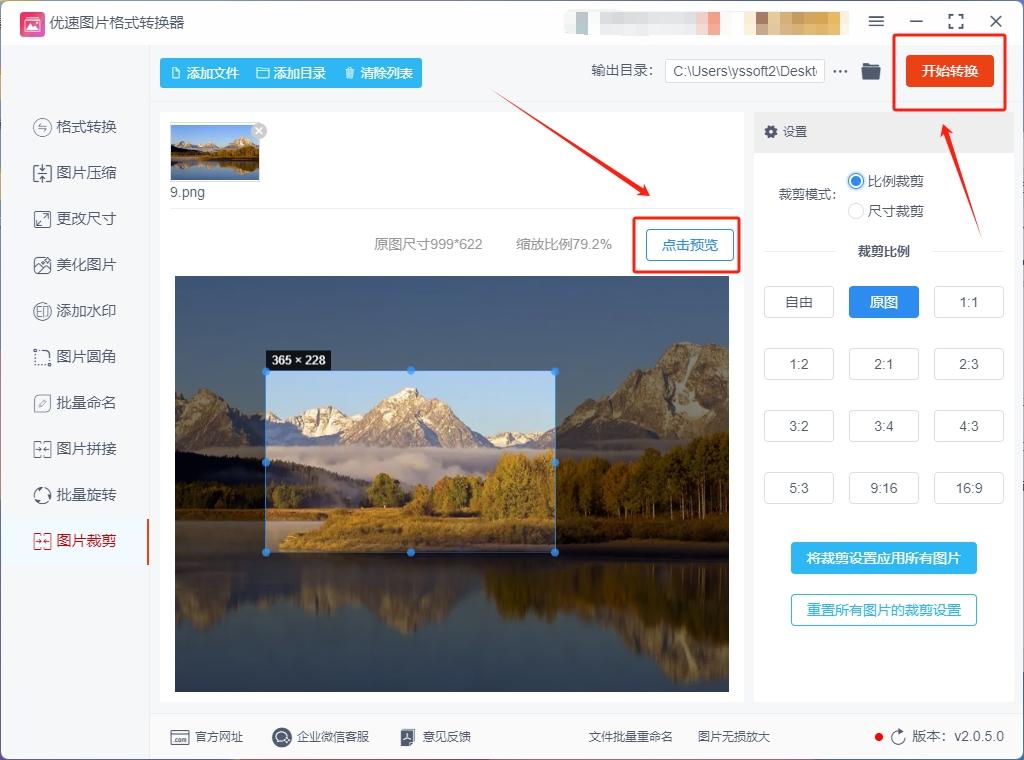The height and width of the screenshot is (760, 1024).
Task: Remove 9.png using its X icon
Action: tap(259, 131)
